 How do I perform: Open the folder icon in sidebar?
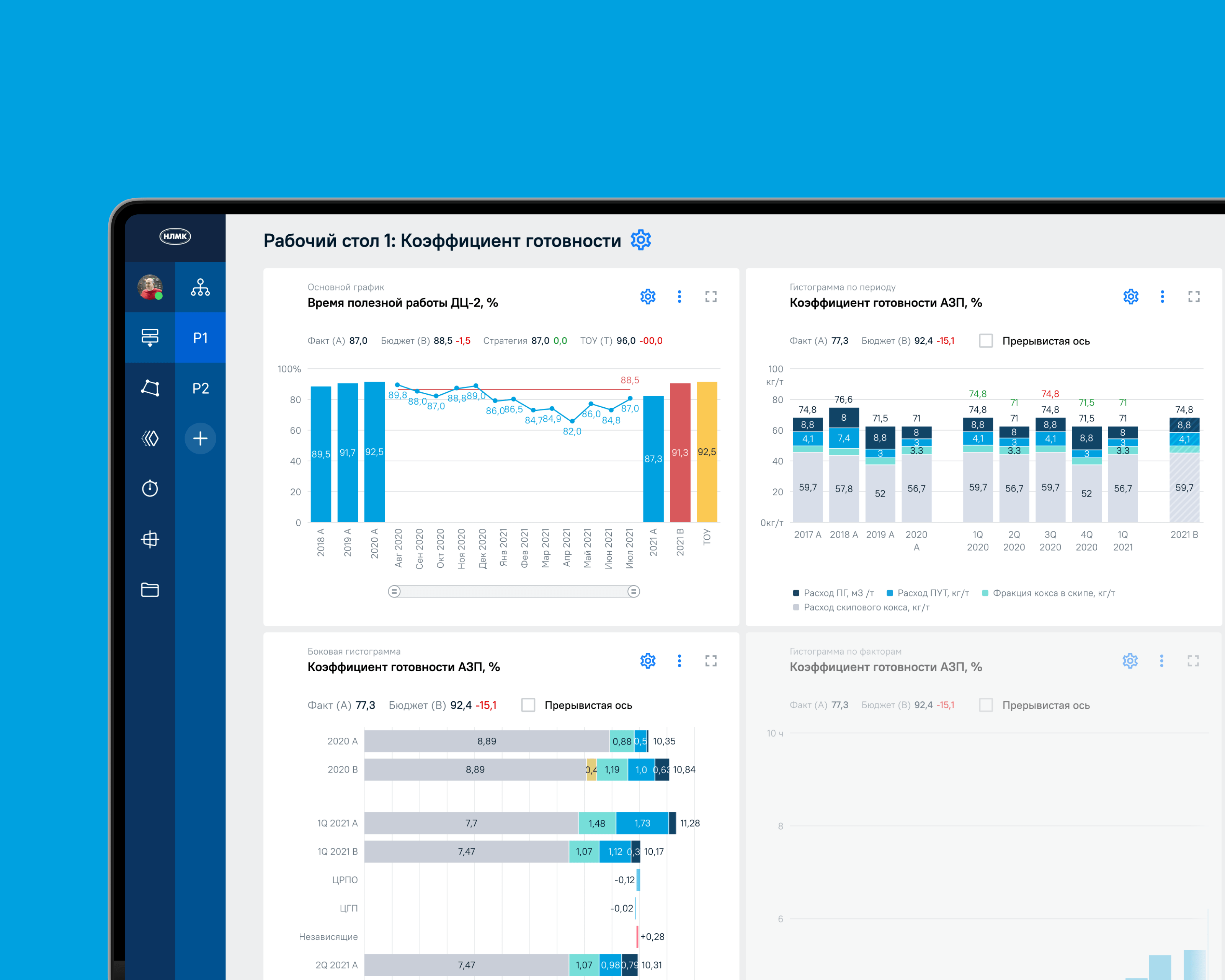tap(150, 590)
